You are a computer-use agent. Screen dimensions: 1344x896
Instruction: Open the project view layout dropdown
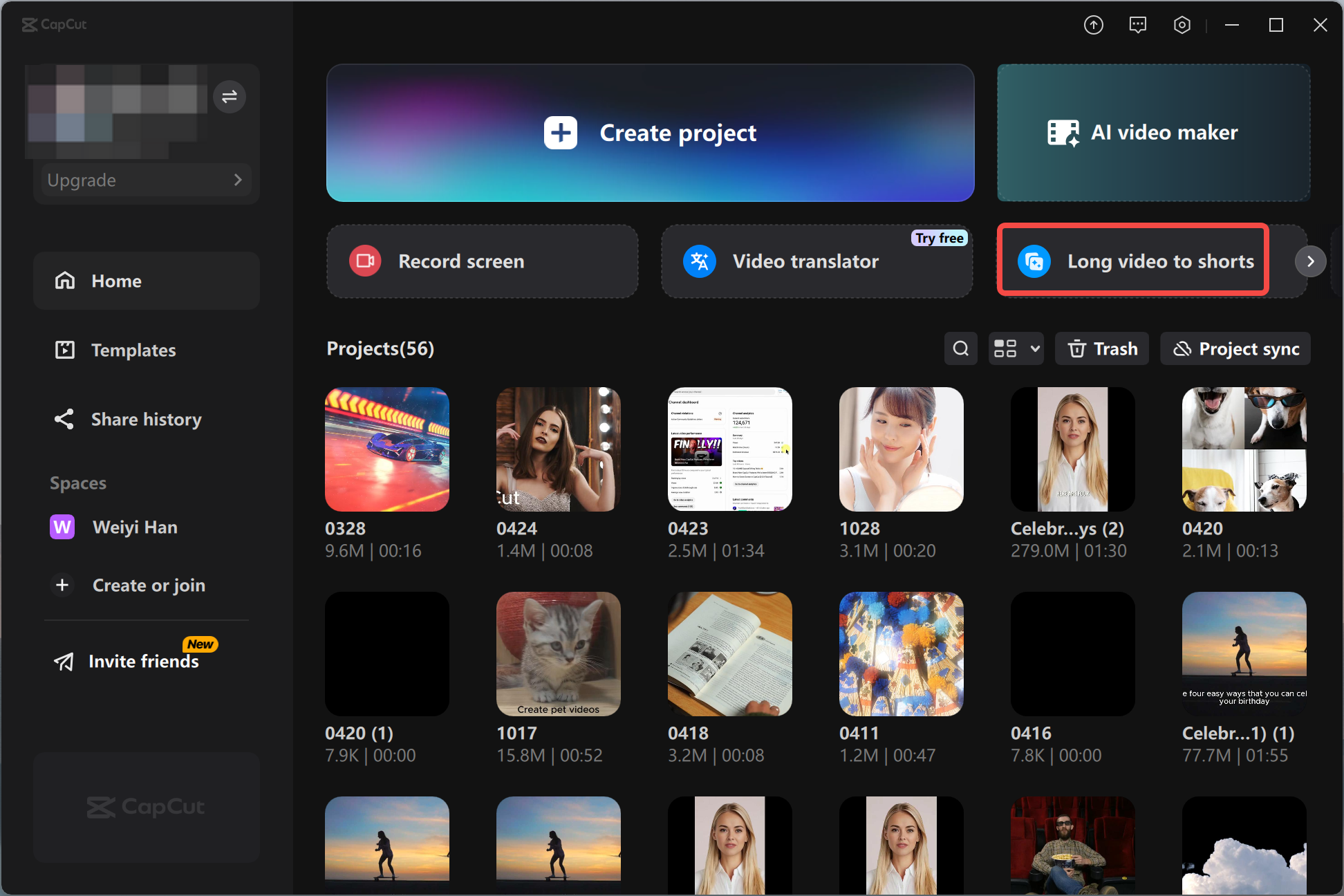[1016, 348]
